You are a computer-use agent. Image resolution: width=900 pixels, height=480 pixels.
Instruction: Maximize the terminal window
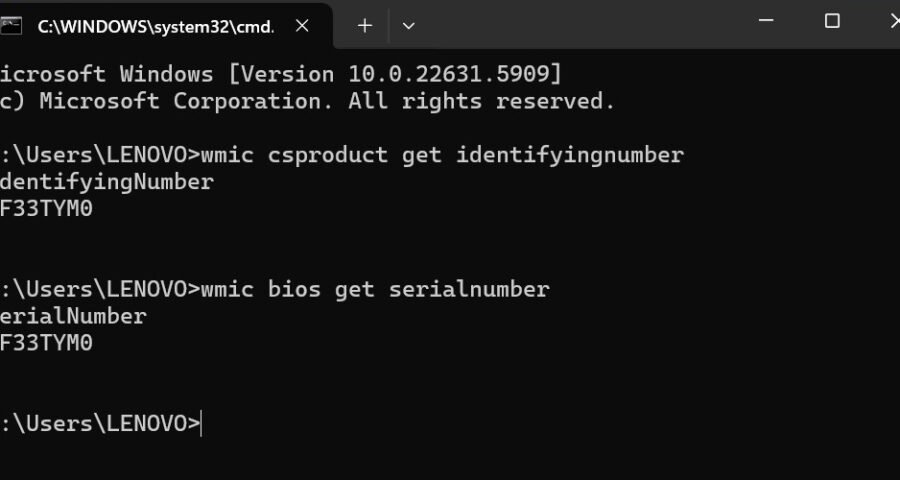point(832,21)
